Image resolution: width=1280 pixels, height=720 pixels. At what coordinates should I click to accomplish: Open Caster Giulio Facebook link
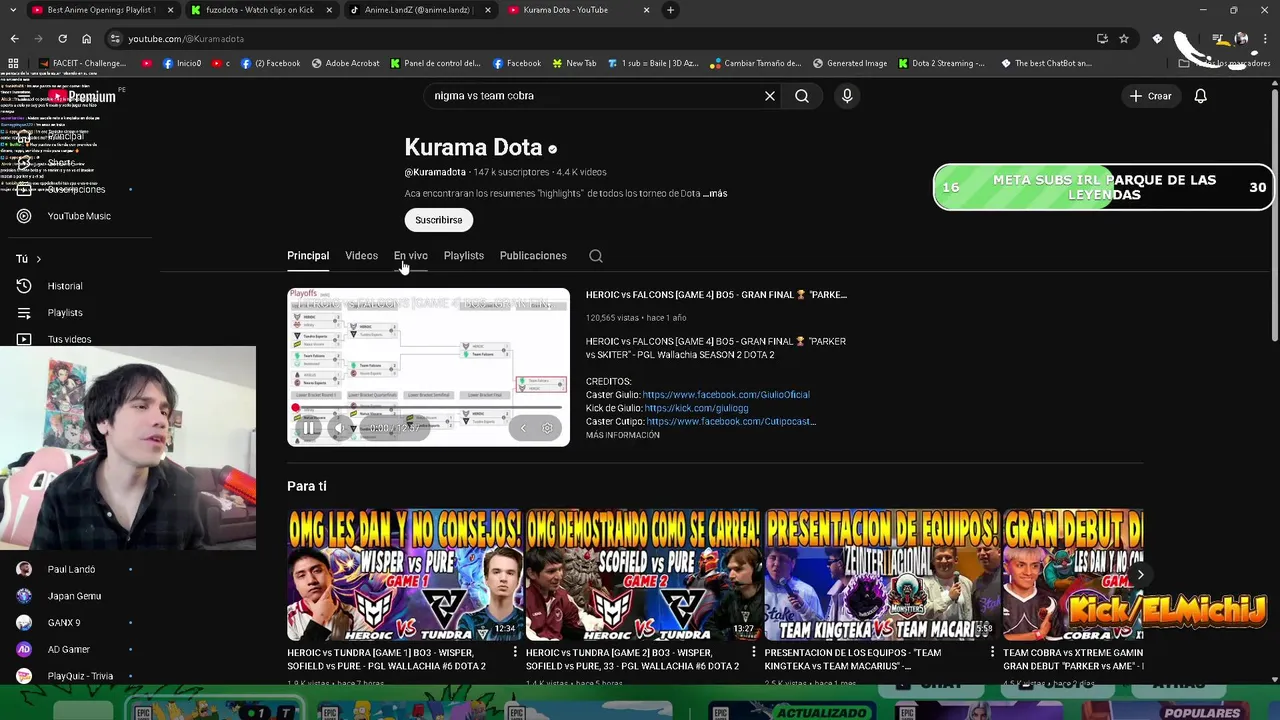point(726,395)
